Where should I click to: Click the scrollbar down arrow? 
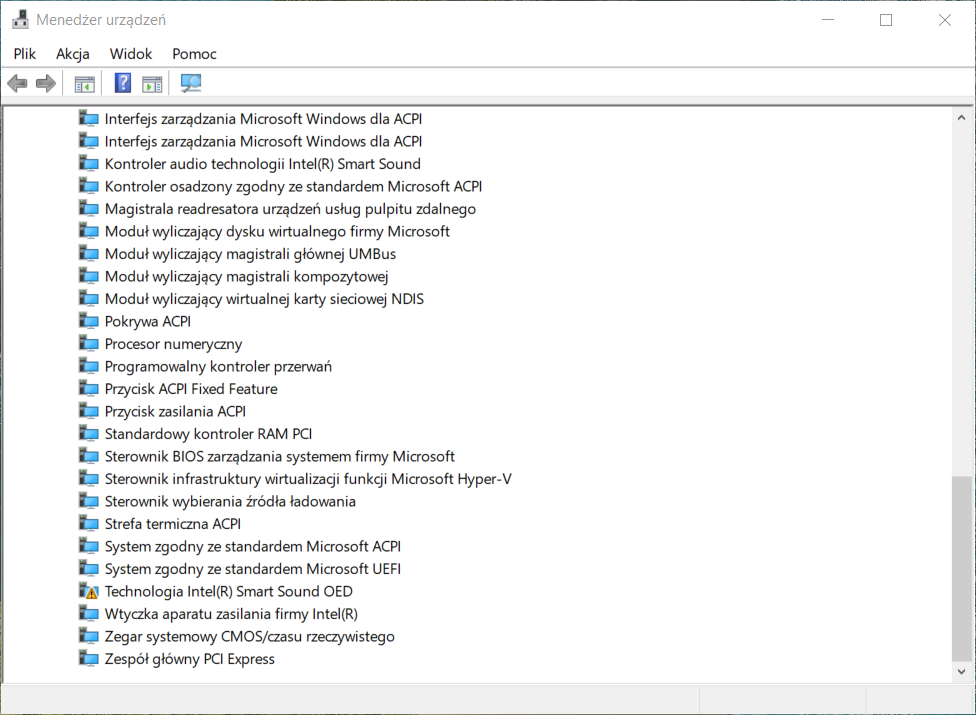pyautogui.click(x=962, y=671)
